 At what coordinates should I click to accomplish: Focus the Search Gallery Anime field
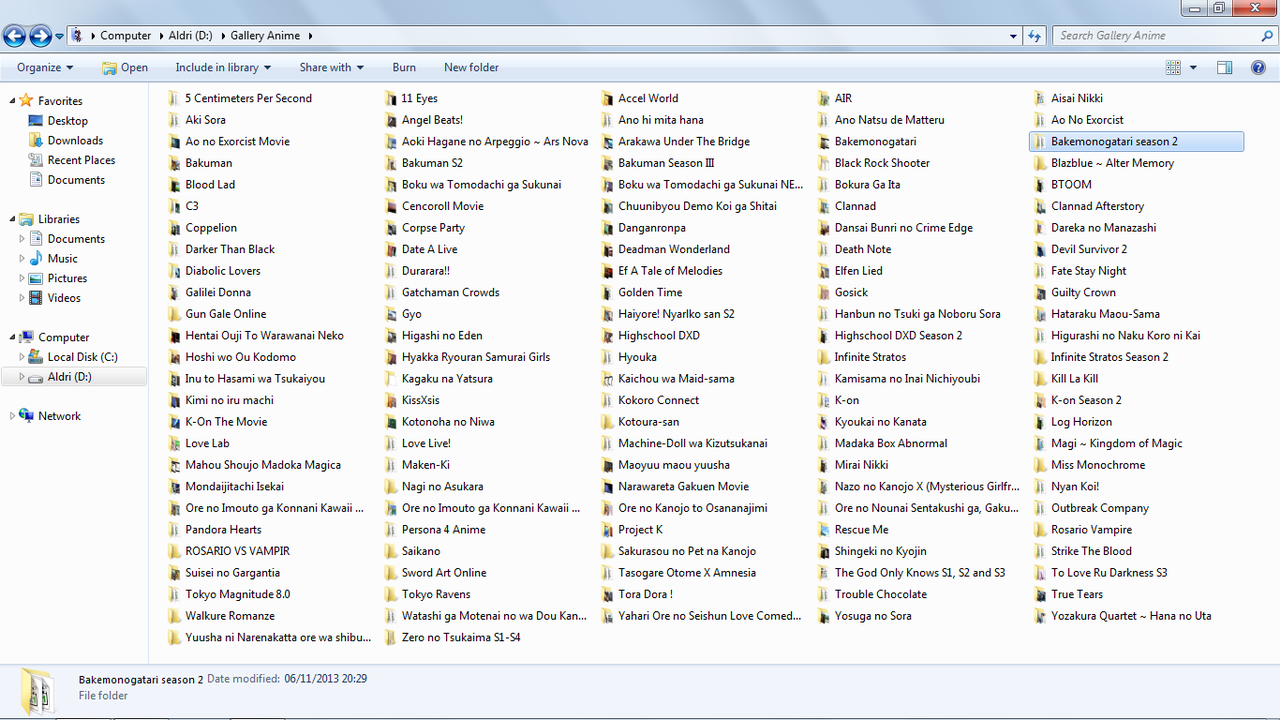pyautogui.click(x=1157, y=36)
